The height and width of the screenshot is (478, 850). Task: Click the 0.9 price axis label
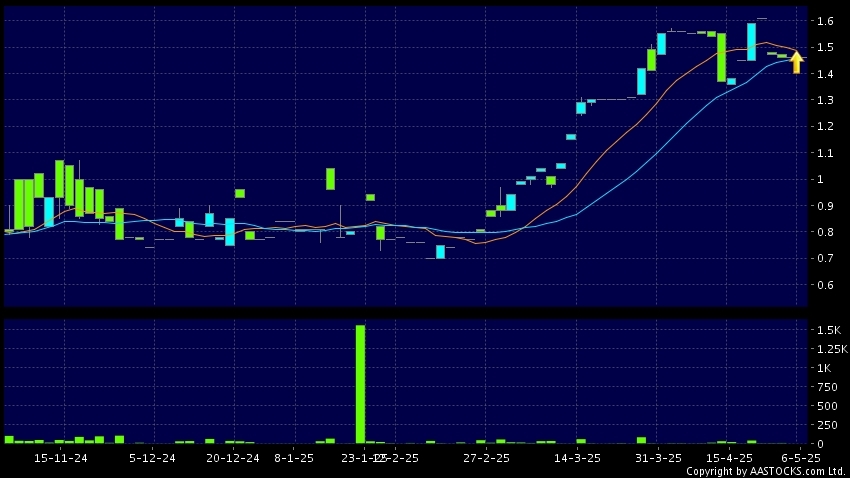pyautogui.click(x=825, y=205)
